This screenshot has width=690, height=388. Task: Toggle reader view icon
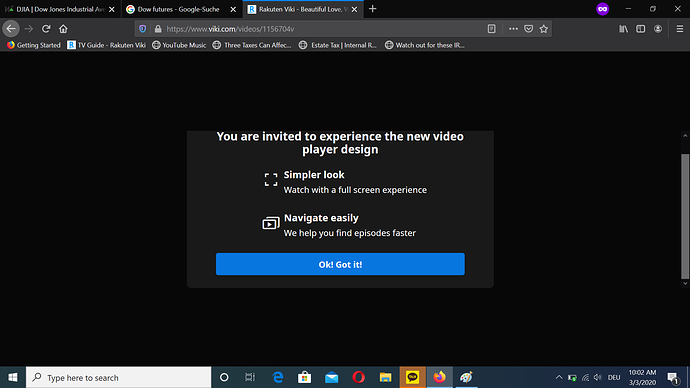point(492,29)
